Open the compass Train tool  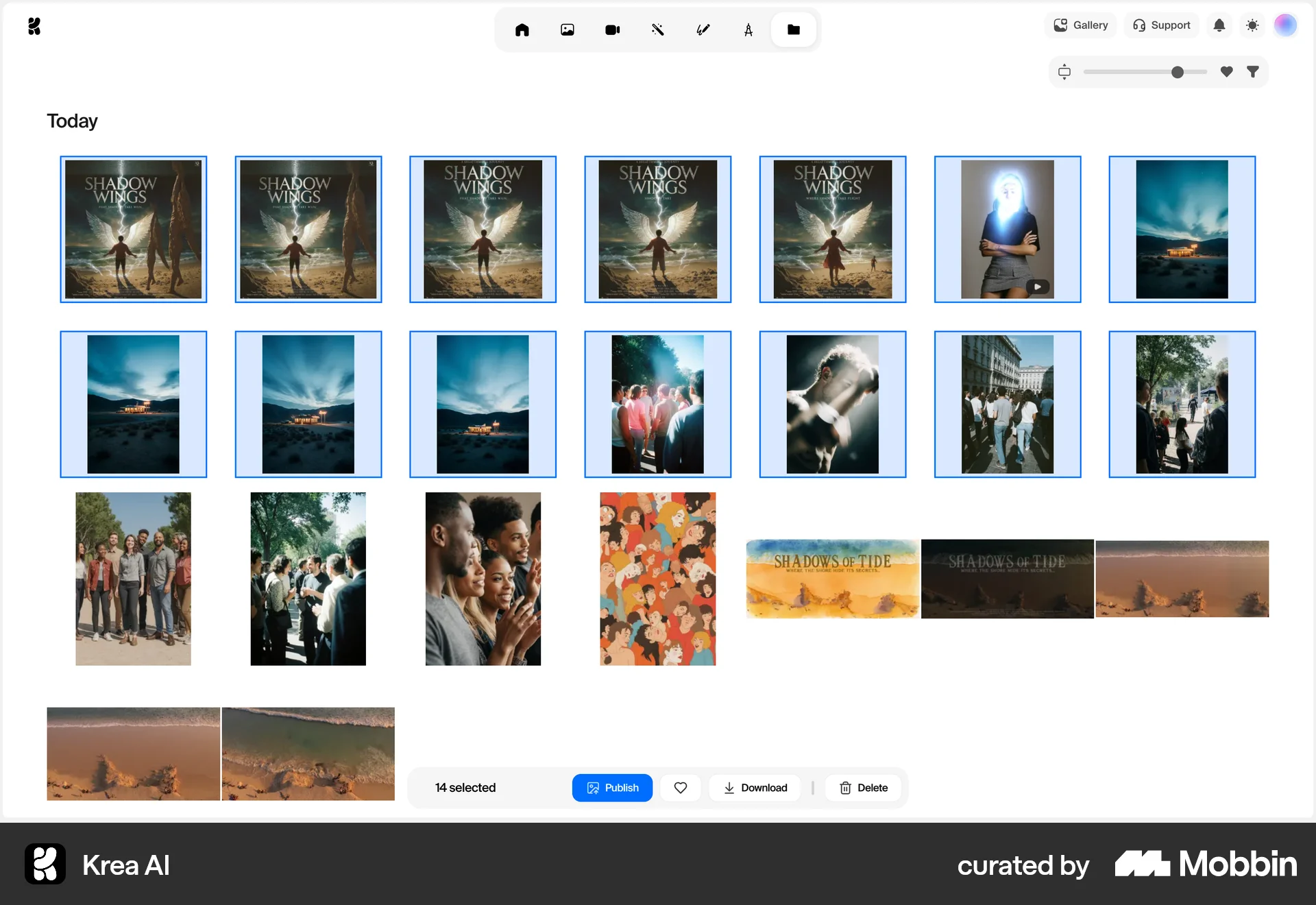[748, 29]
